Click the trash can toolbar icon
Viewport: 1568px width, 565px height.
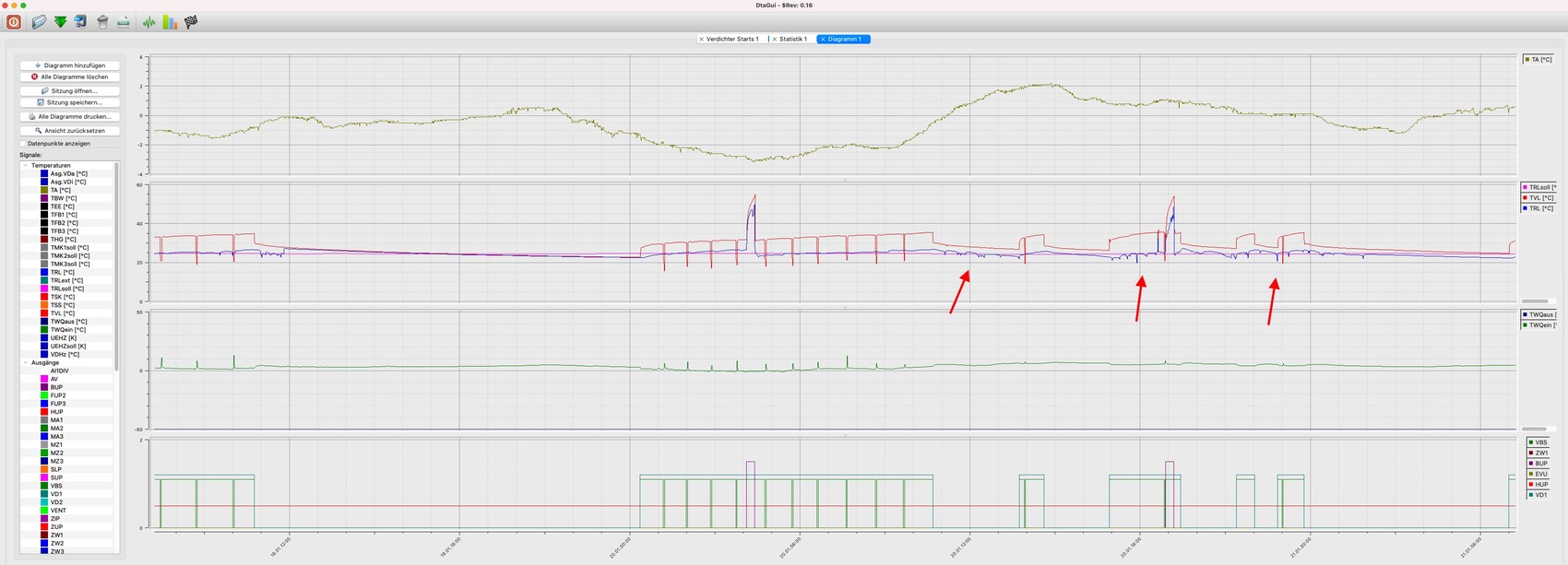102,22
